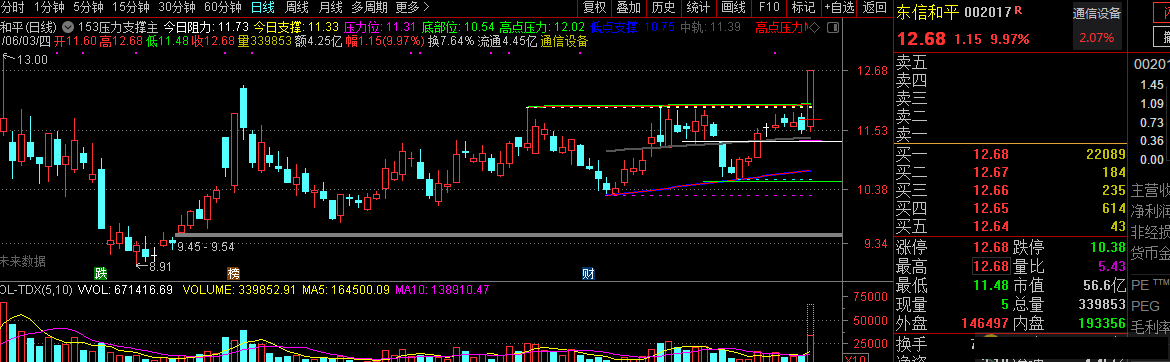Click the 底部位 10.54 indicator value
The image size is (1170, 362).
tap(458, 27)
